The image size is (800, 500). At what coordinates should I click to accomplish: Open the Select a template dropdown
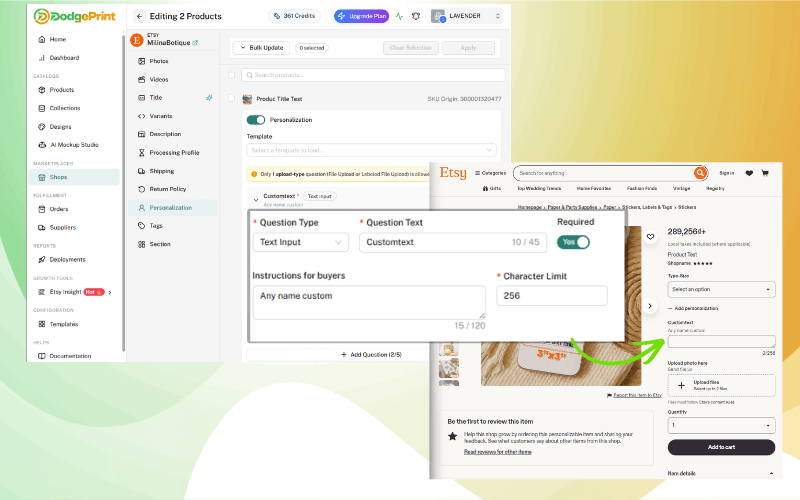coord(371,150)
